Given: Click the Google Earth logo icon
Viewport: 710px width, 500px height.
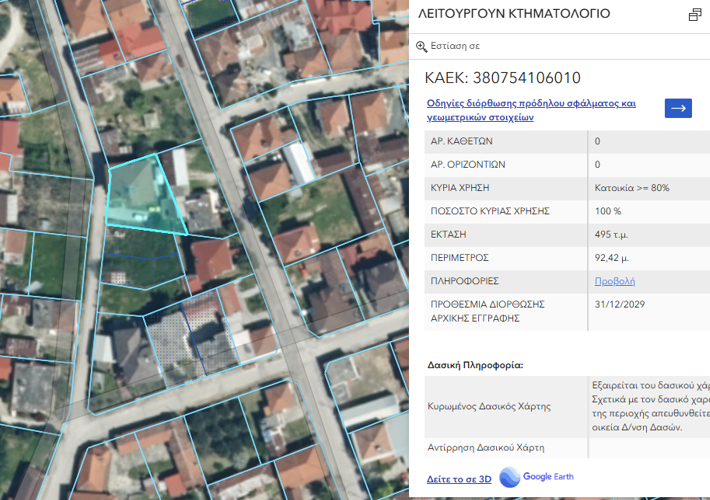Looking at the screenshot, I should [x=510, y=477].
